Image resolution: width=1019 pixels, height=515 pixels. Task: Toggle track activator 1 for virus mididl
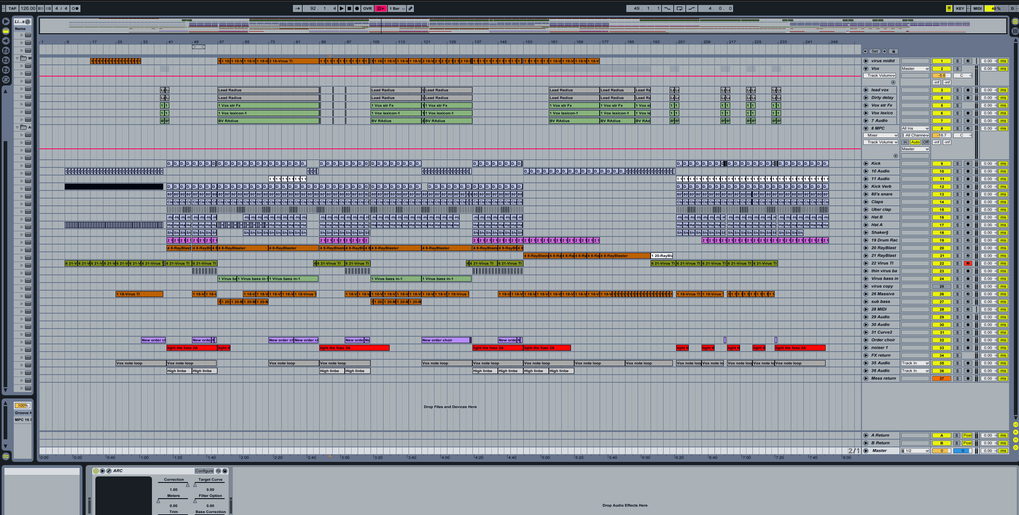[942, 61]
